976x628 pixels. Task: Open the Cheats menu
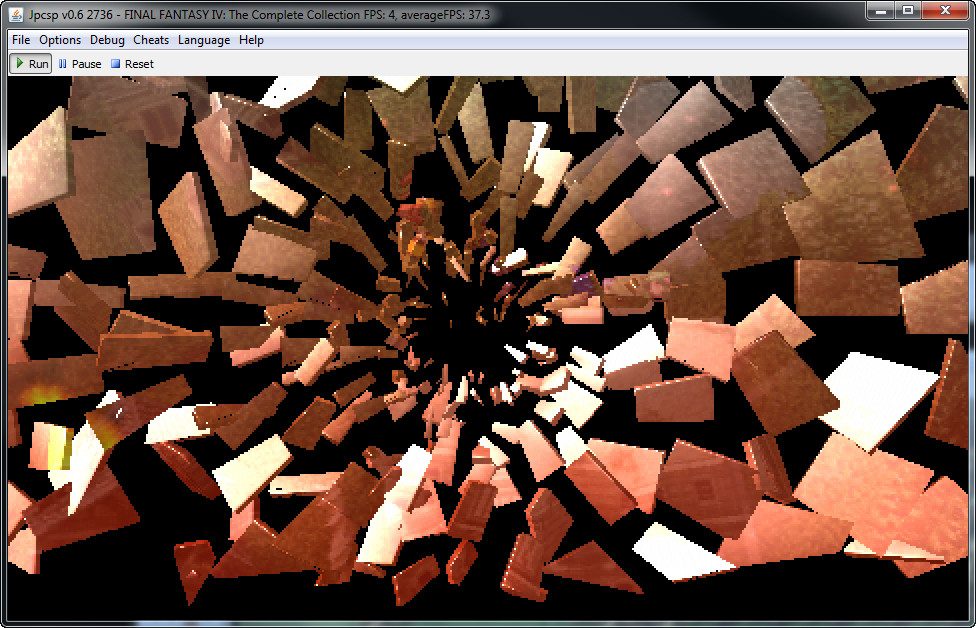(x=151, y=40)
